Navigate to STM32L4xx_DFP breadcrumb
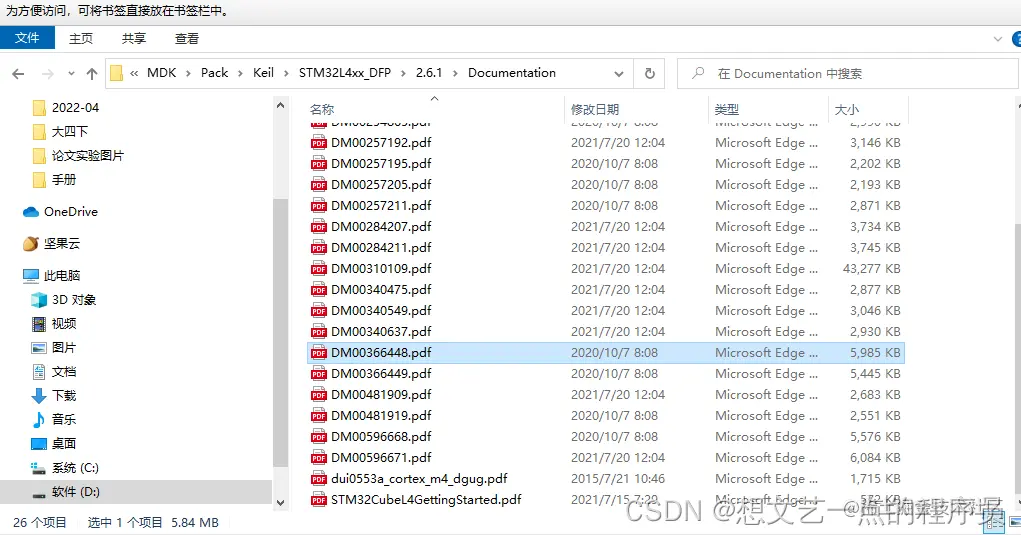Screen dimensions: 1021x535 tap(344, 73)
